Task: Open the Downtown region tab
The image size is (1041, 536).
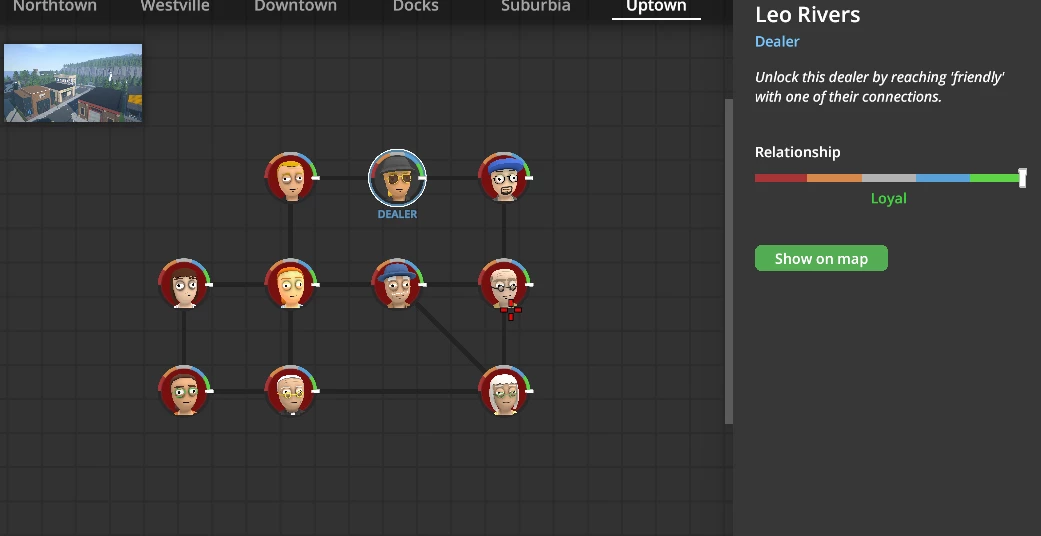Action: tap(295, 7)
